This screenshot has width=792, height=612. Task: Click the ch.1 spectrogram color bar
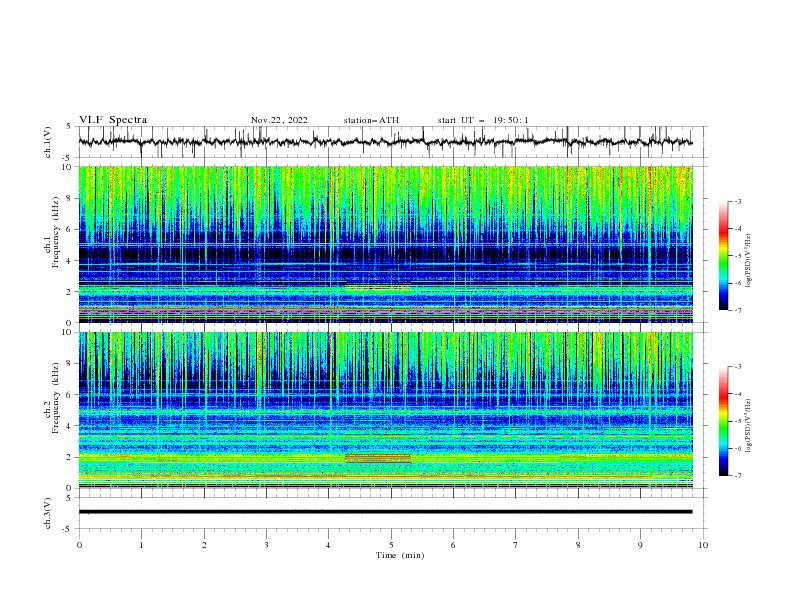(x=723, y=256)
